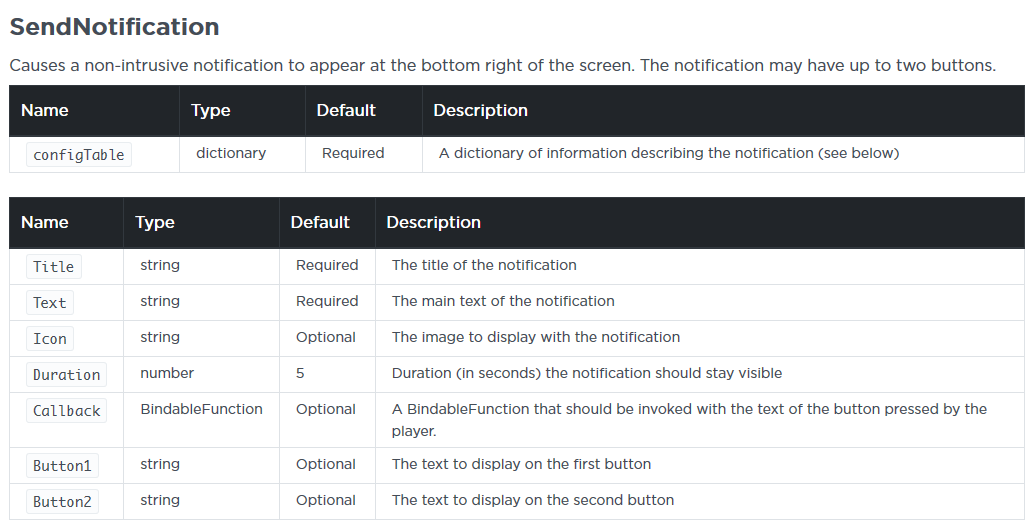Click the "dictionary" type cell

point(231,153)
